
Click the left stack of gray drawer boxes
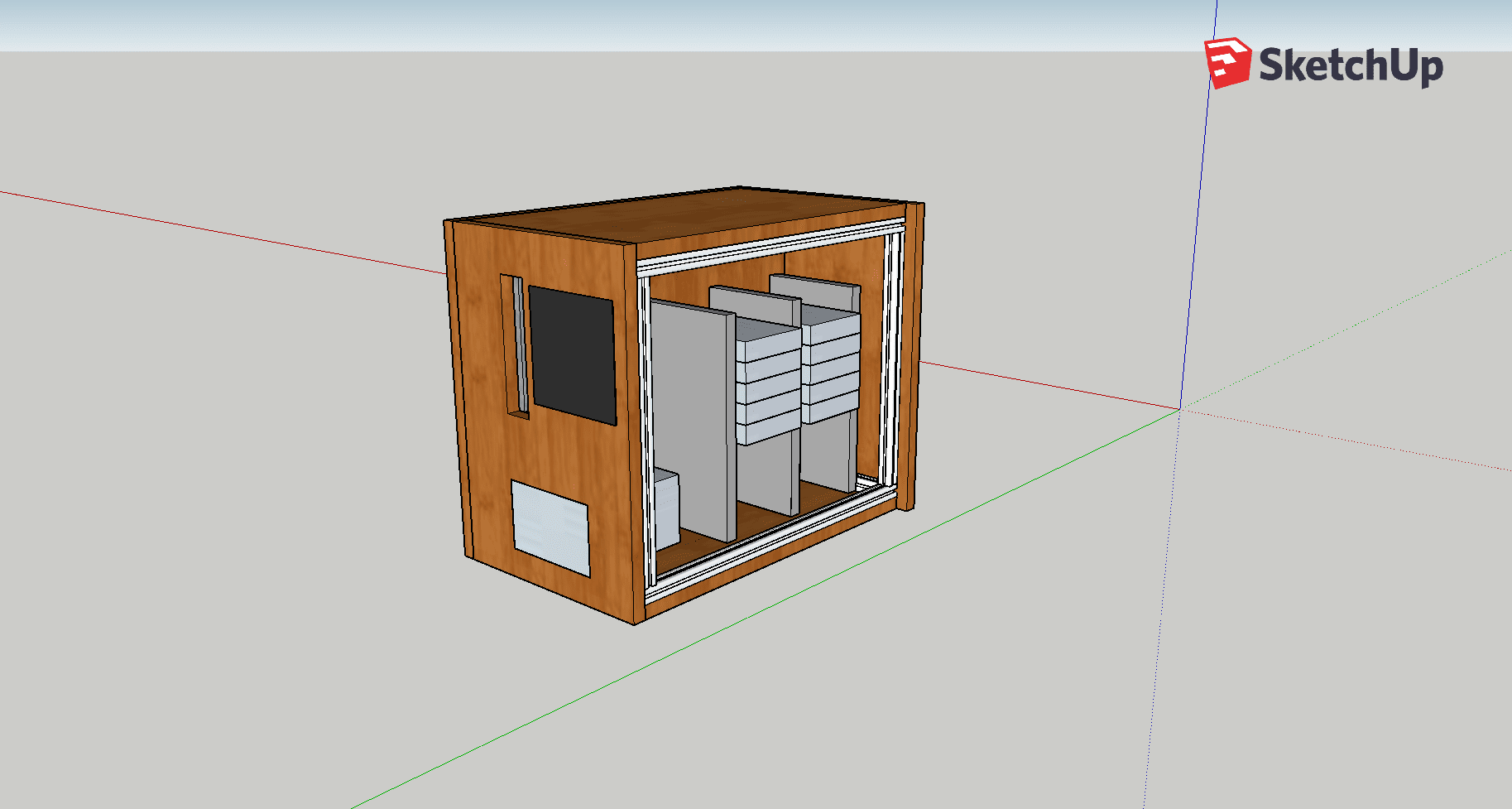coord(768,381)
